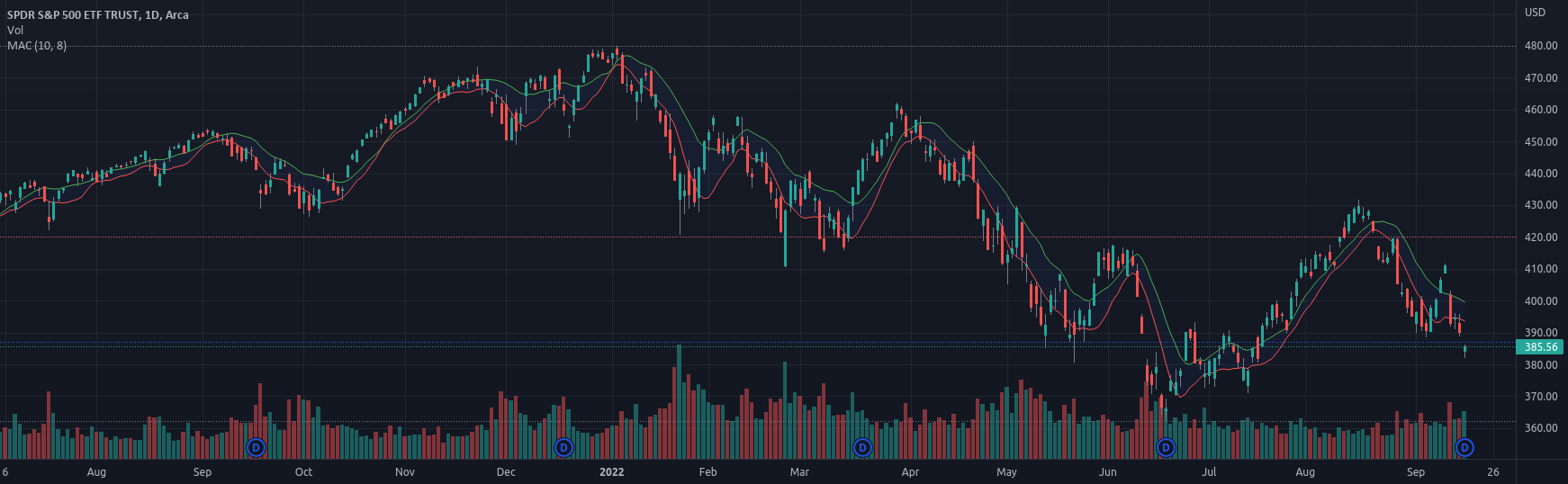Click the 470.00 price axis label
Image resolution: width=1568 pixels, height=484 pixels.
(1541, 78)
